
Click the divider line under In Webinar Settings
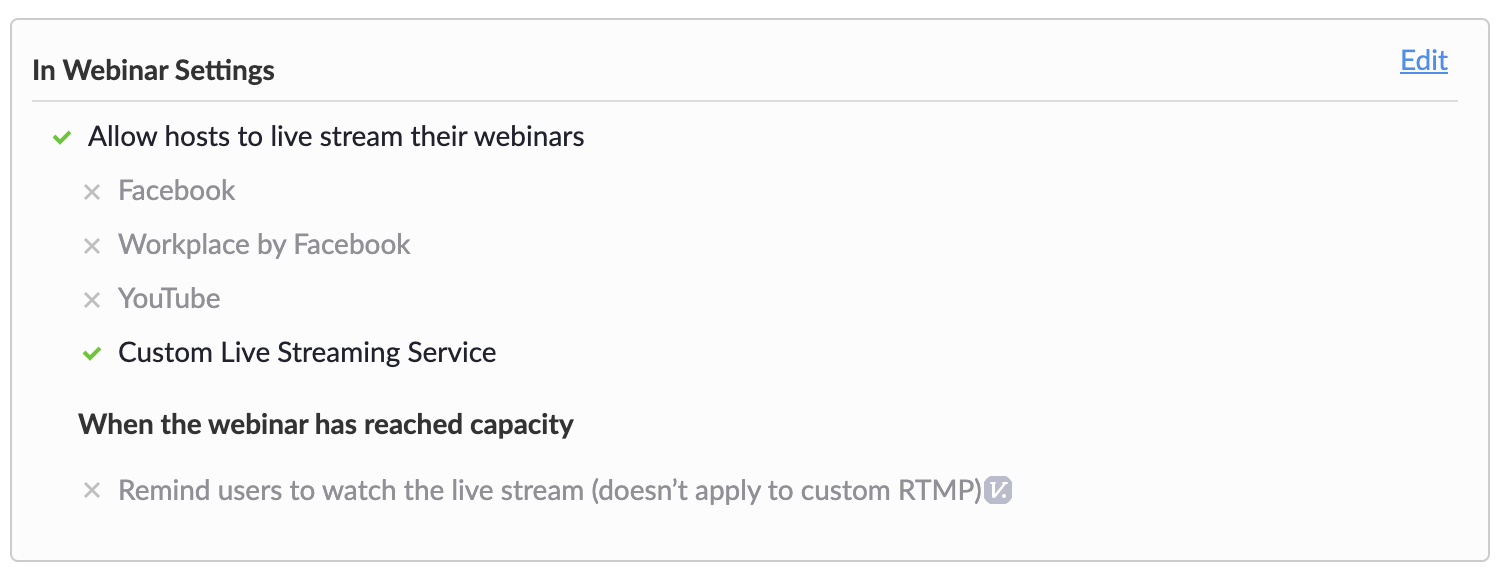(744, 101)
